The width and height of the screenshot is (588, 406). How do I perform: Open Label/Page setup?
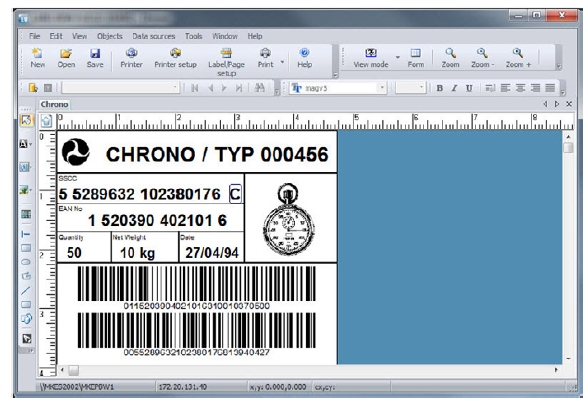pyautogui.click(x=226, y=62)
